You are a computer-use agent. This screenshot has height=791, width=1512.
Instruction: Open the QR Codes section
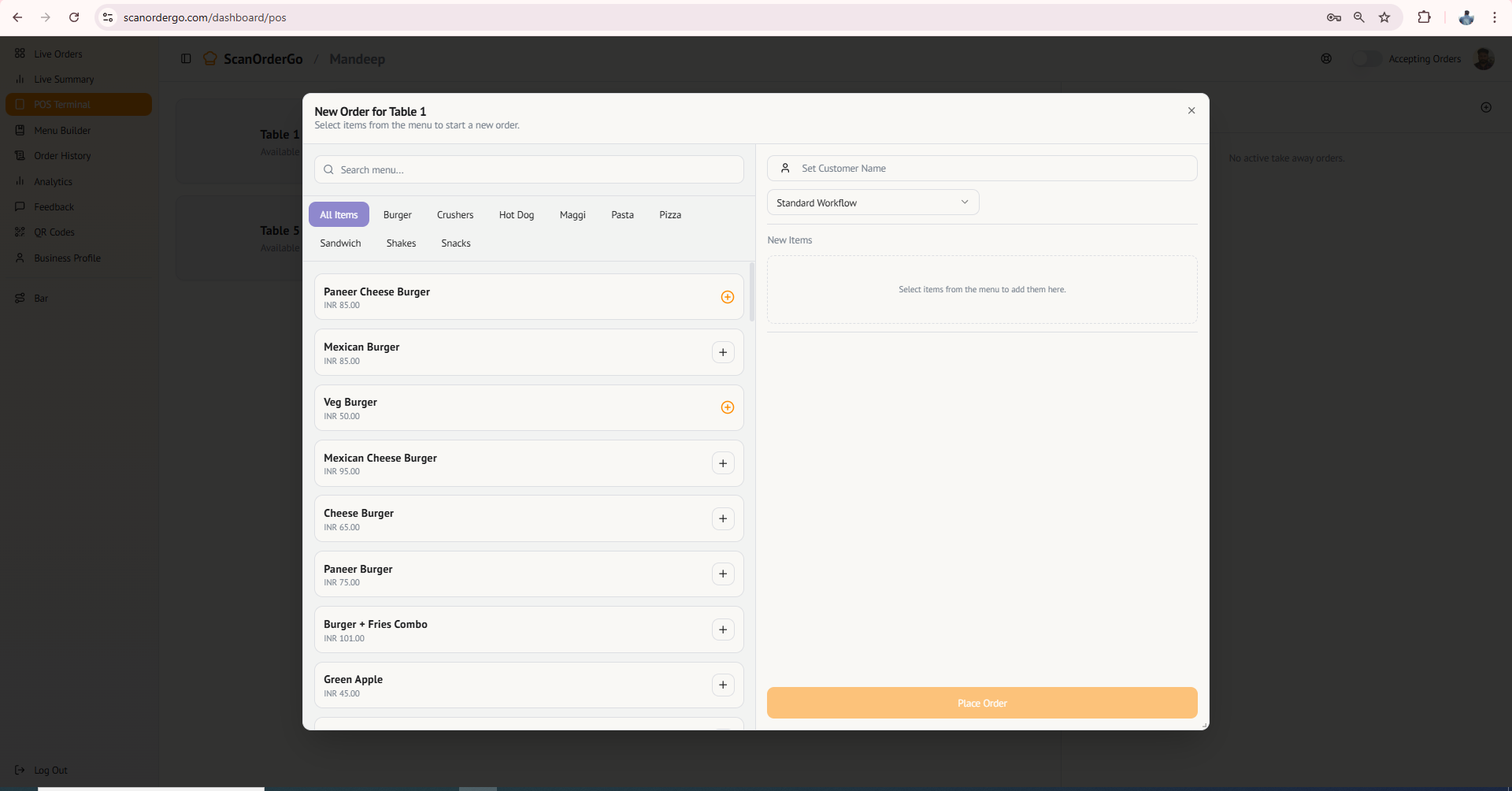[54, 232]
